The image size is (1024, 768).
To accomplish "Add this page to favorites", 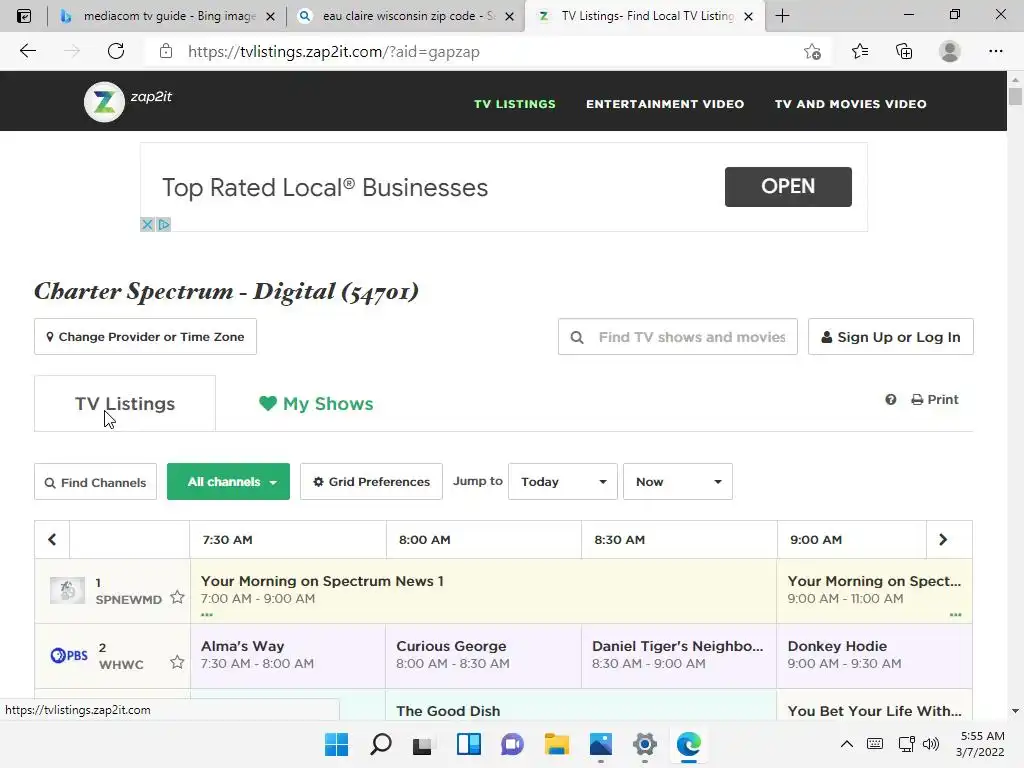I will click(812, 51).
